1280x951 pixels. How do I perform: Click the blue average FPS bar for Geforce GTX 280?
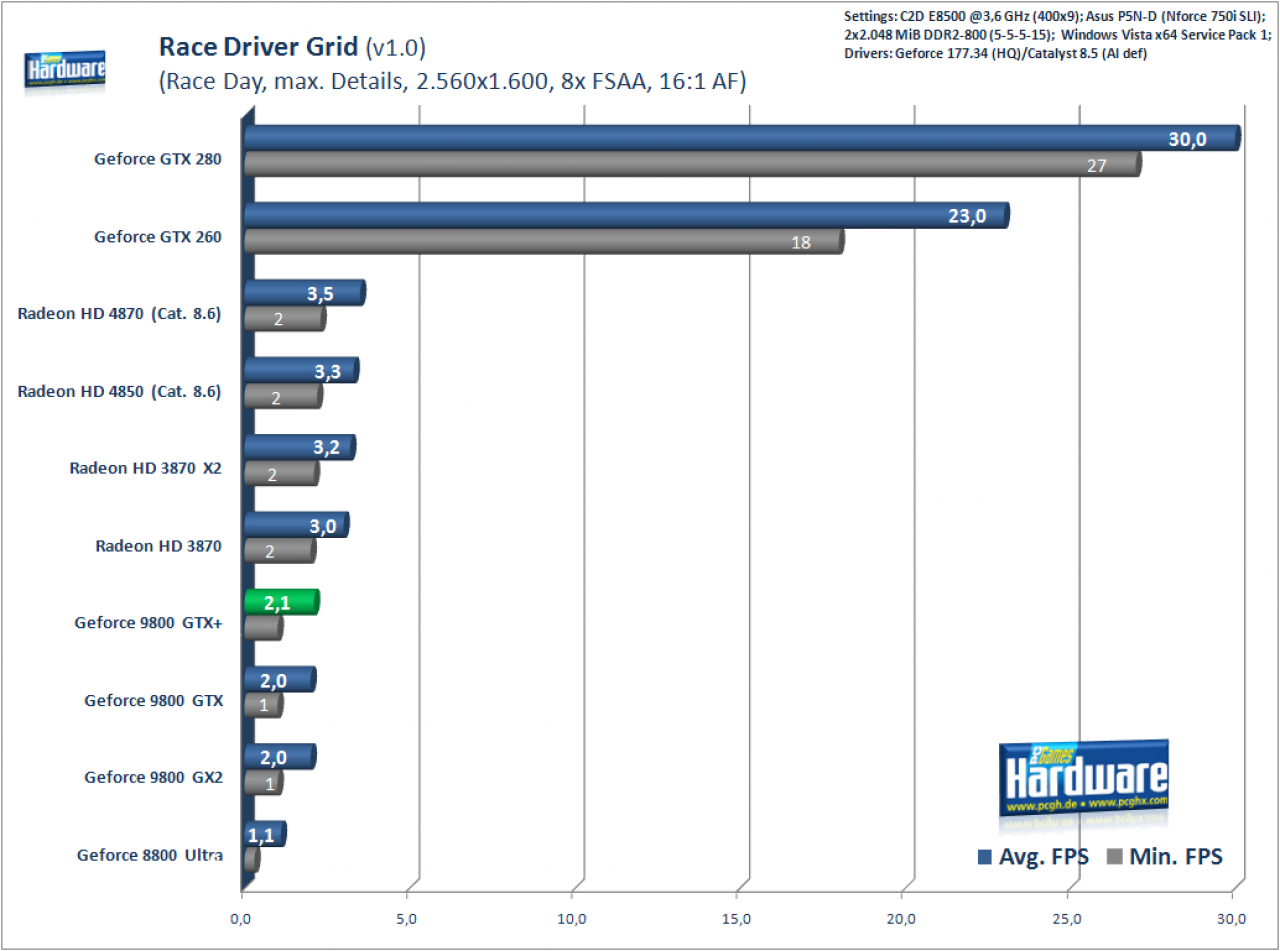click(x=742, y=139)
